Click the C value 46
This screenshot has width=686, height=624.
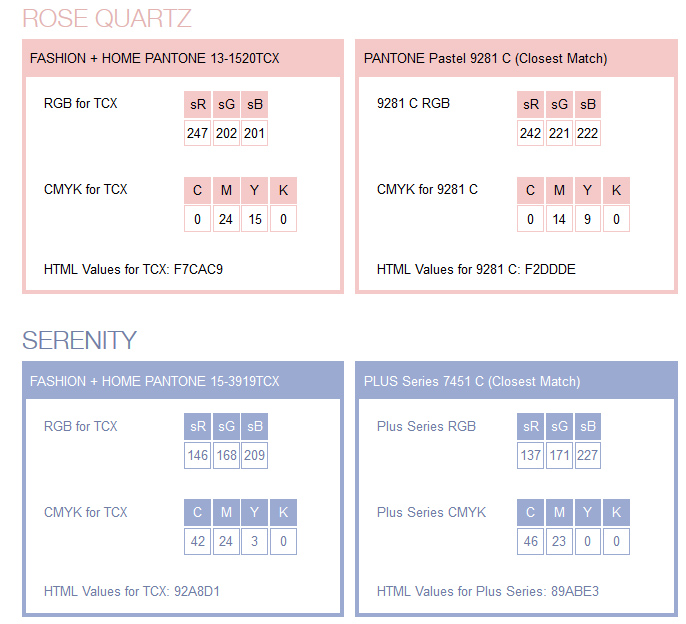[530, 542]
